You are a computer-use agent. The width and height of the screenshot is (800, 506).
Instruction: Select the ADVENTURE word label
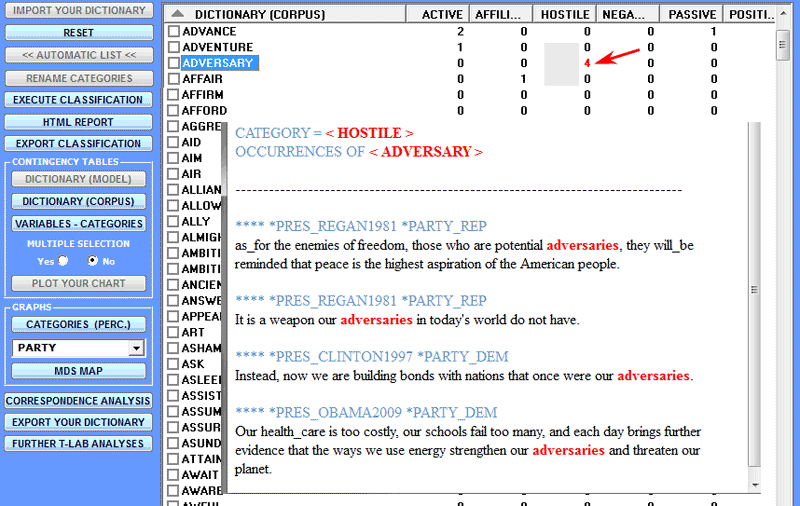pos(218,47)
